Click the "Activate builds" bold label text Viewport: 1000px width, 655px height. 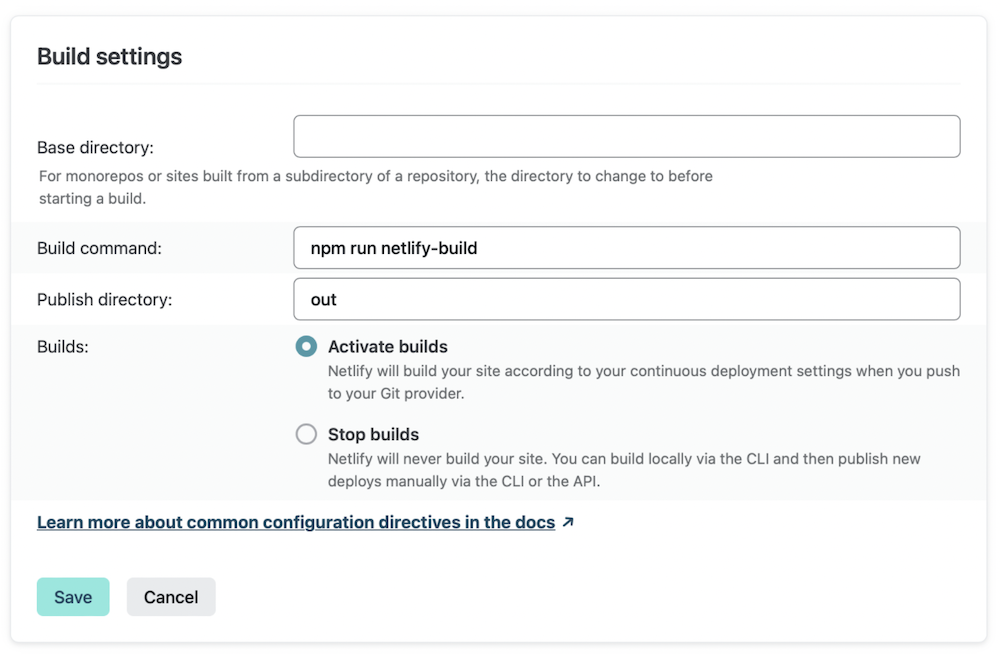click(388, 347)
